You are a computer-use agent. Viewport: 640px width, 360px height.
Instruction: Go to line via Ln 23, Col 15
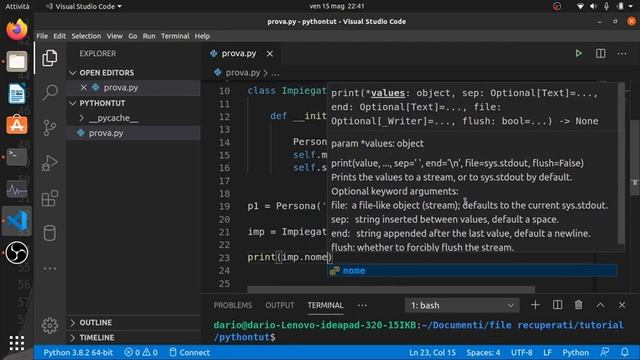pos(432,352)
